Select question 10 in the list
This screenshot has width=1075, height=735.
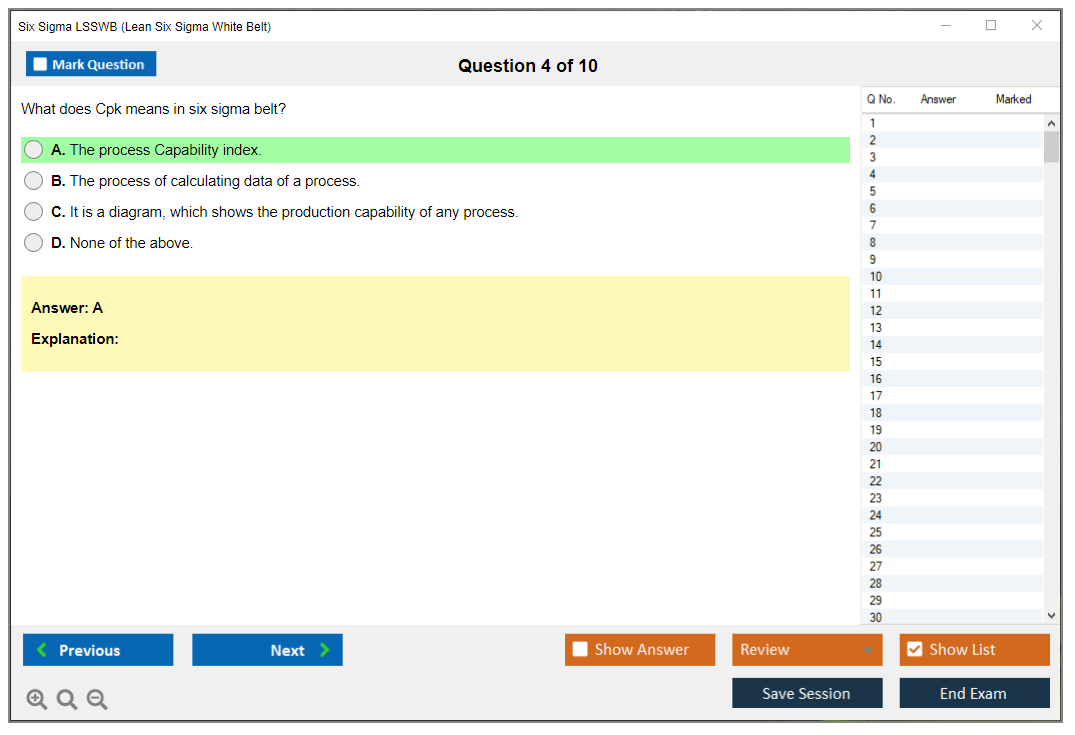point(876,277)
